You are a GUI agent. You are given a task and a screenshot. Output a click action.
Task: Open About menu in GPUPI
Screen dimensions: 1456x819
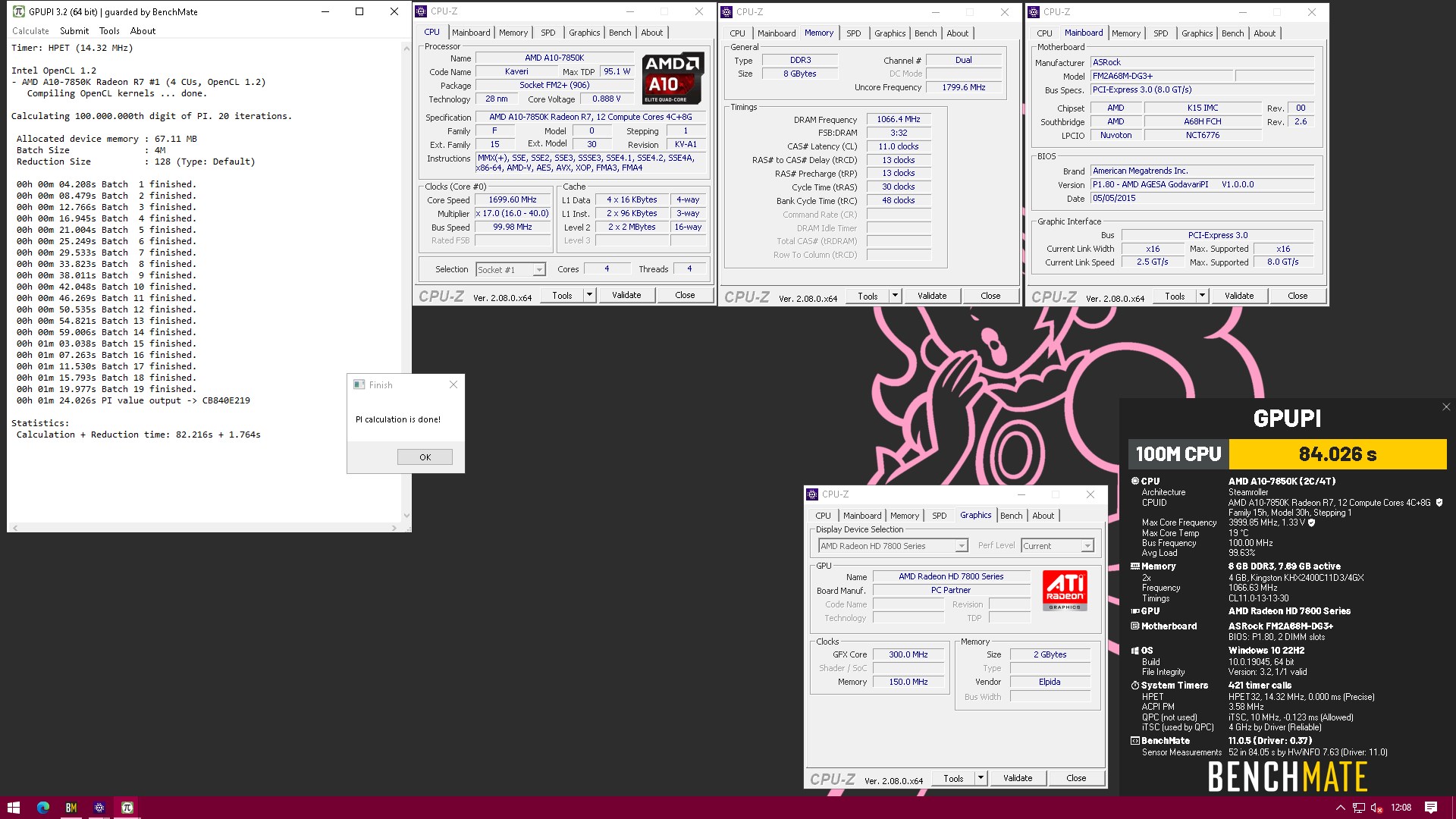pyautogui.click(x=143, y=31)
